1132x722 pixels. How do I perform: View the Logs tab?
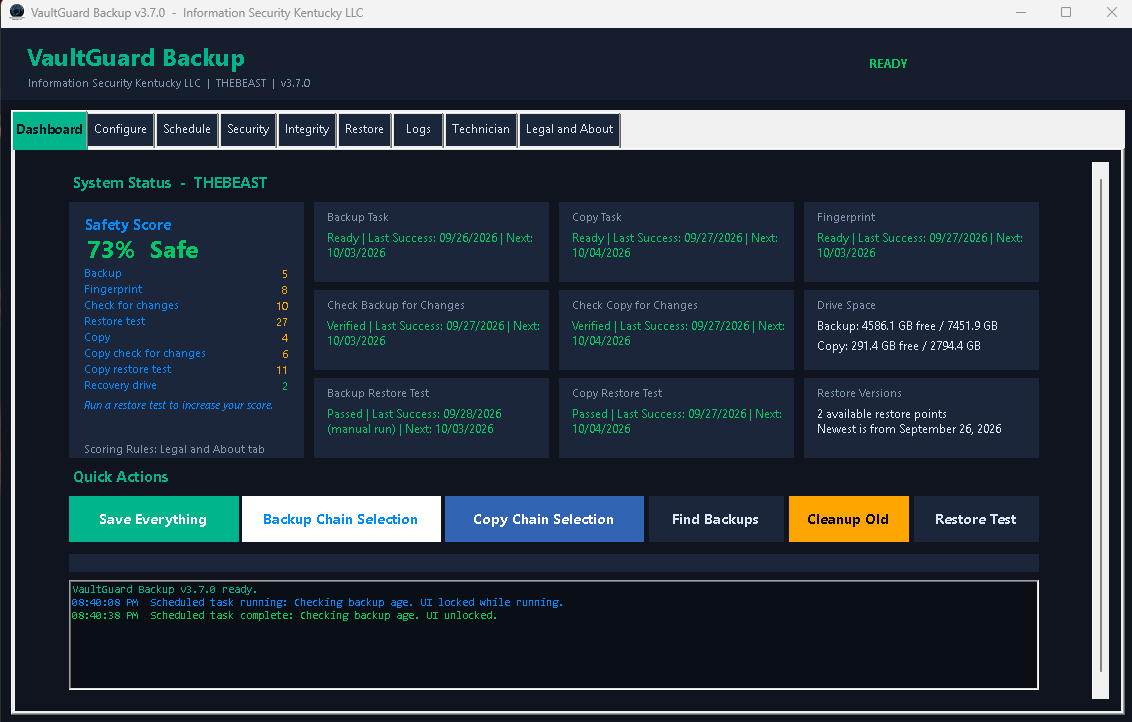(x=418, y=130)
